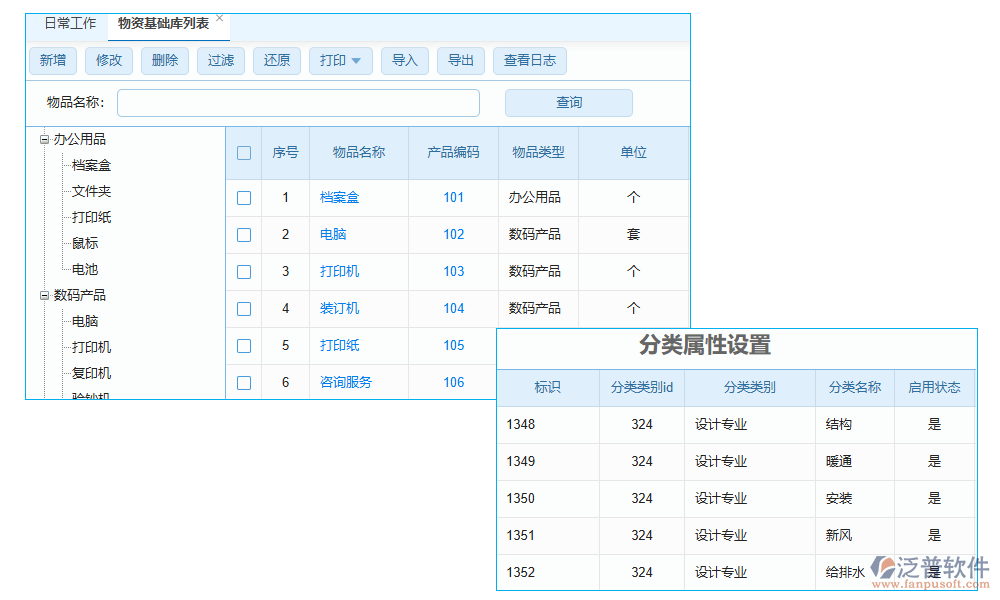1000x600 pixels.
Task: Click the 过滤 filter button
Action: (x=220, y=60)
